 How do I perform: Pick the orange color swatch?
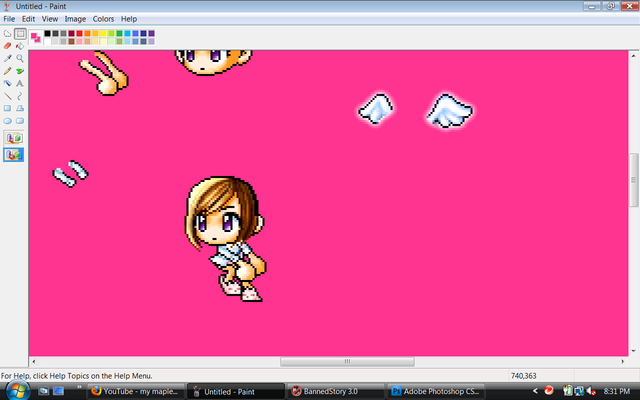coord(87,33)
